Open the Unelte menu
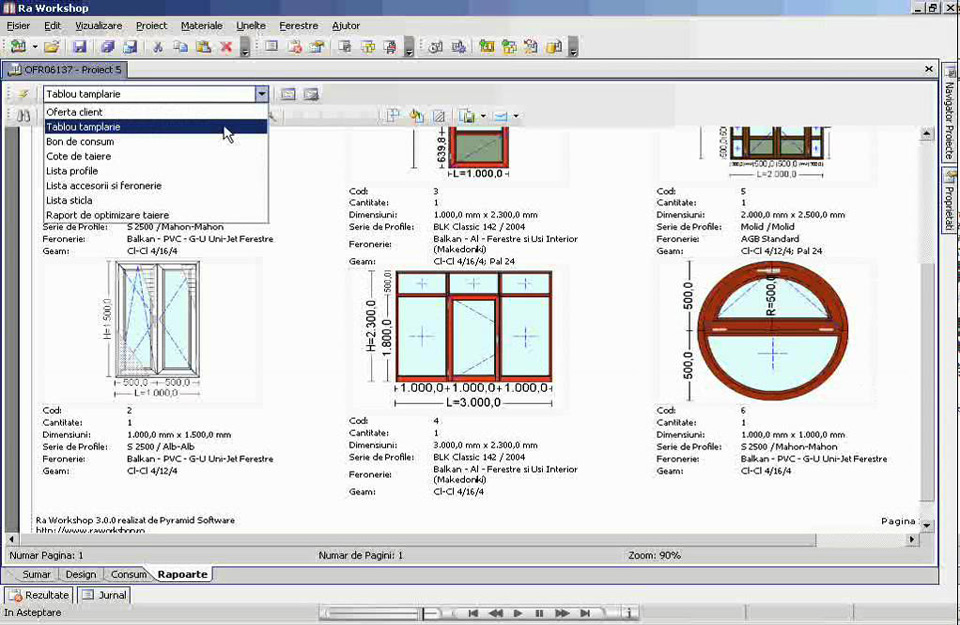 point(251,26)
